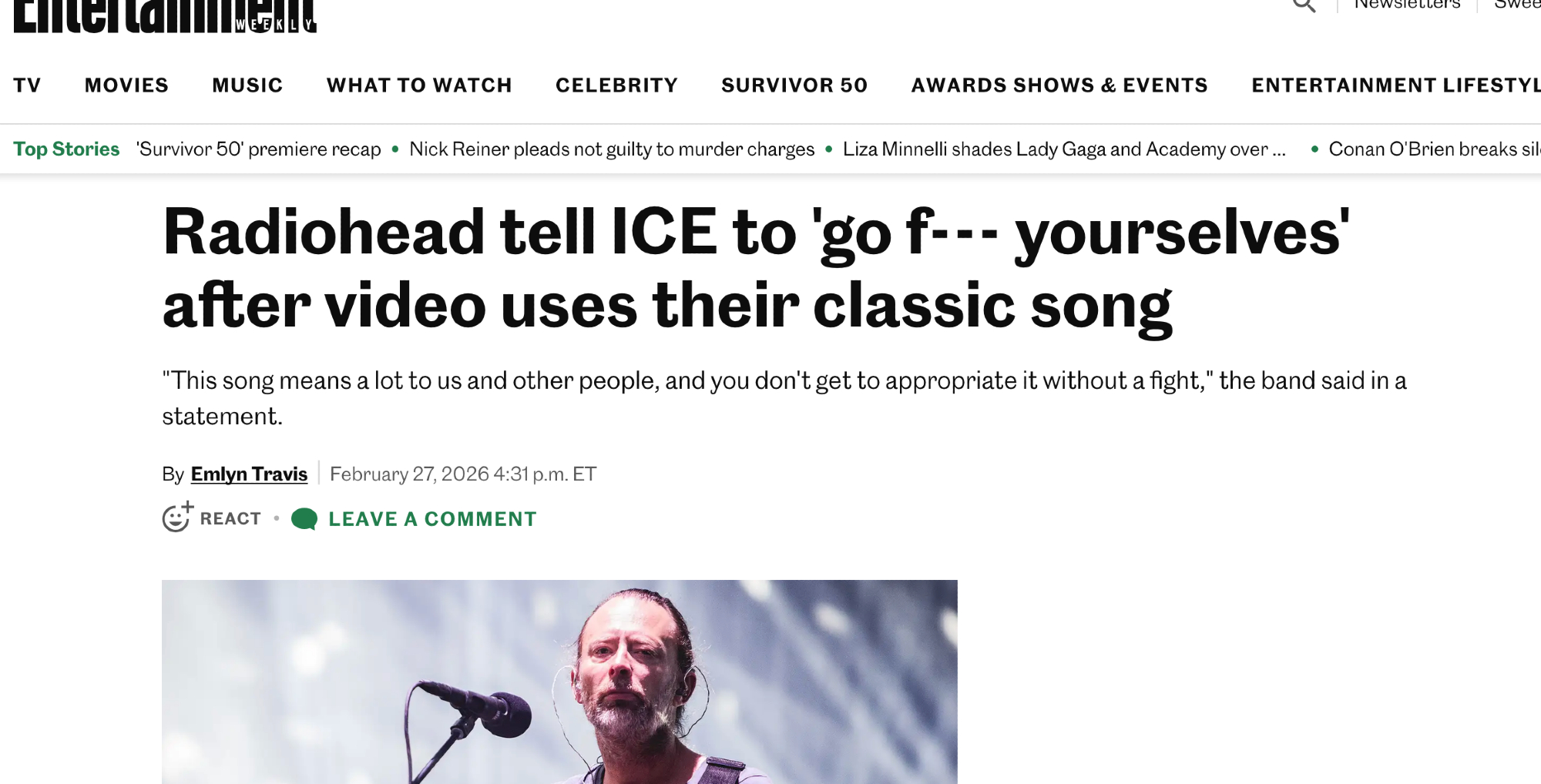Go to Survivor 50 section

point(794,85)
